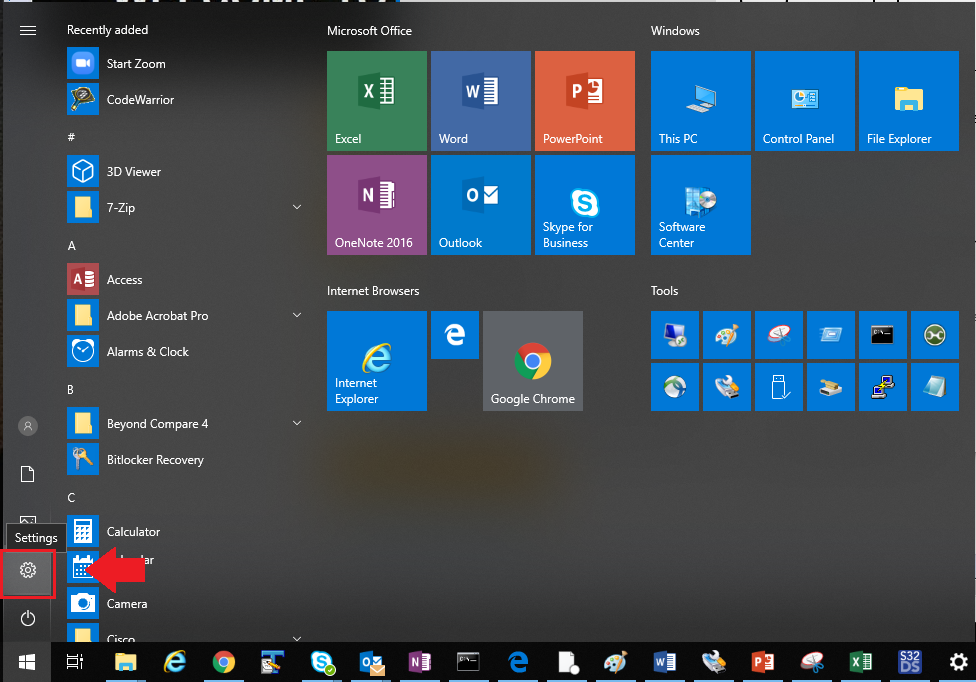Open the small Microsoft Edge tile

pyautogui.click(x=455, y=335)
